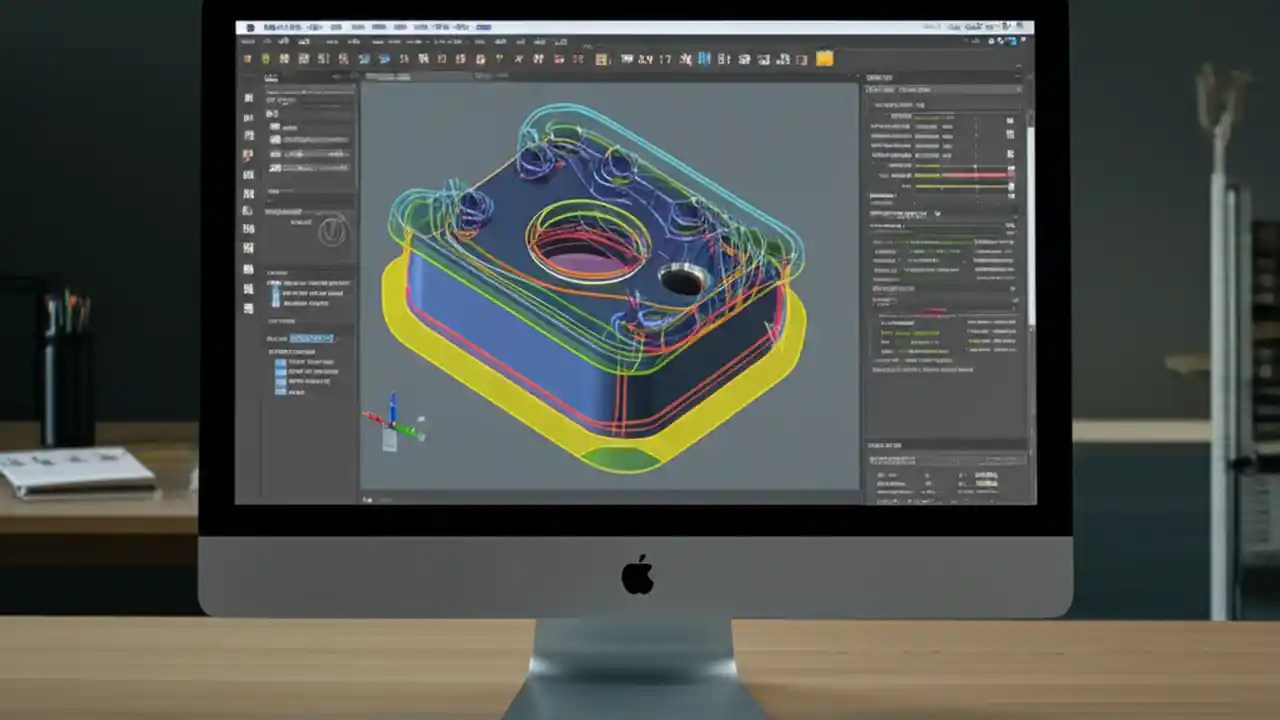Open the yellow folder icon on the toolbar
Screen dimensions: 1280x720
824,59
